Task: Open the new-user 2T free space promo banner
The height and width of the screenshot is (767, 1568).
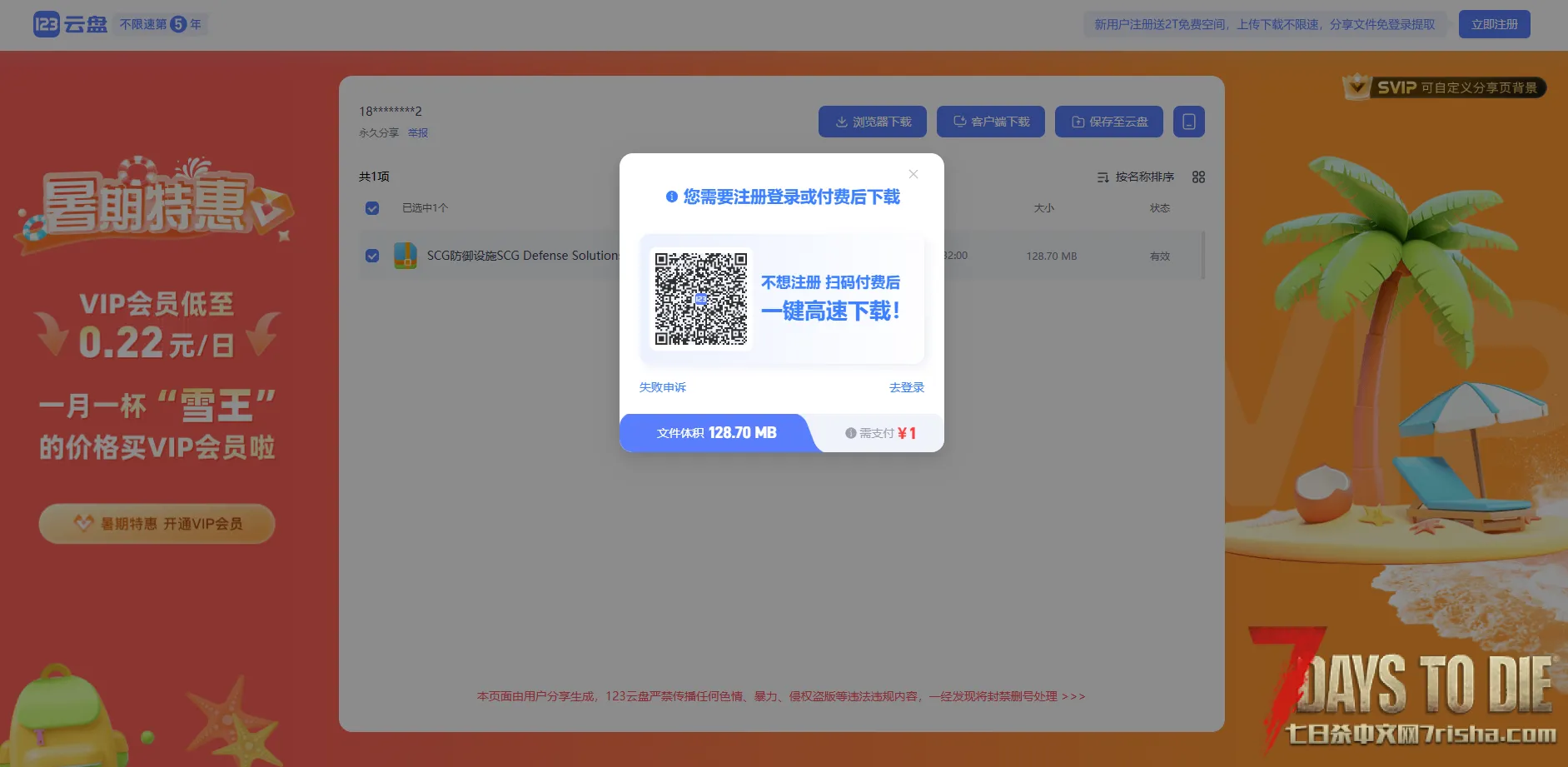Action: [1264, 24]
